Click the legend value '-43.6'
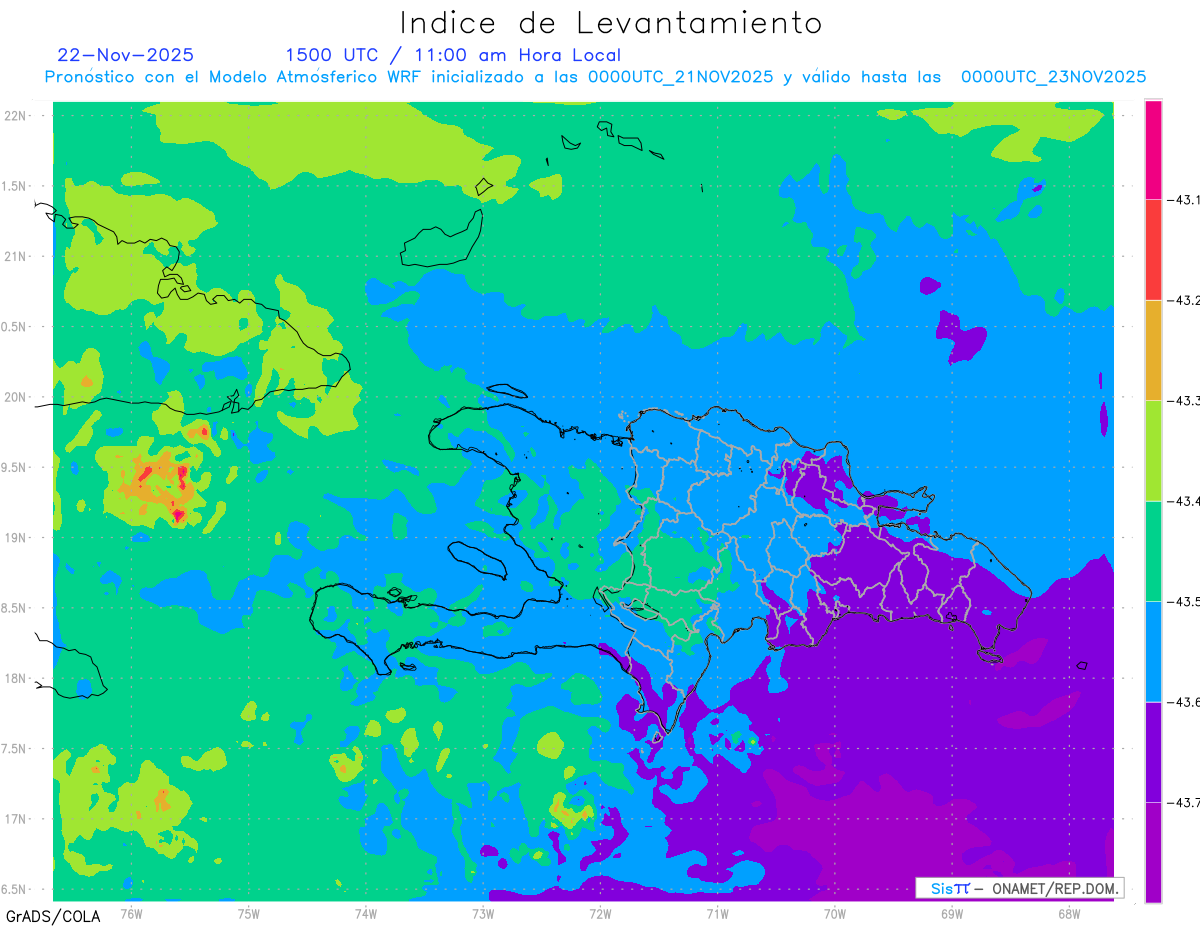 (x=1183, y=702)
